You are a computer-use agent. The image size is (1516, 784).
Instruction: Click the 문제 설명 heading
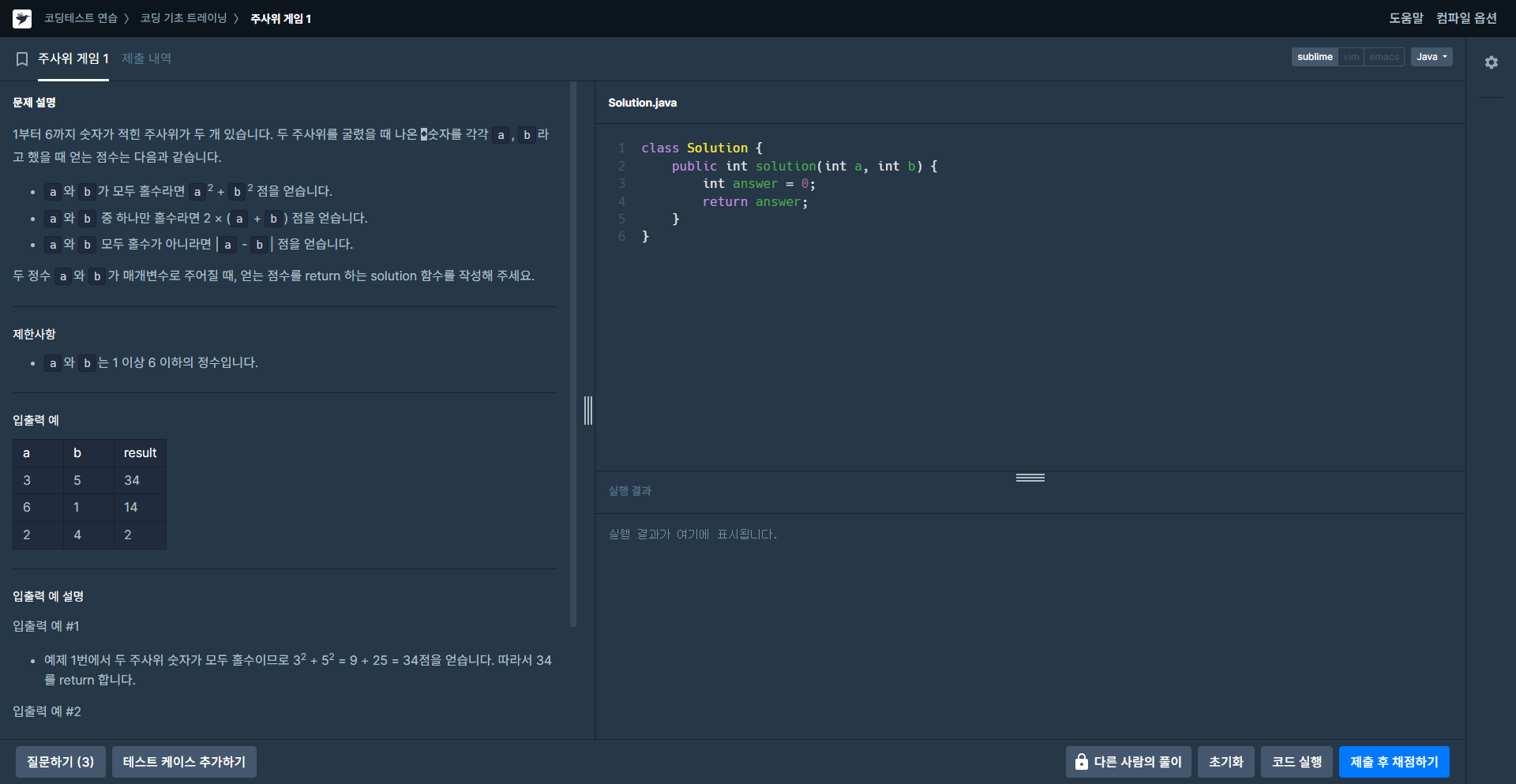[34, 103]
